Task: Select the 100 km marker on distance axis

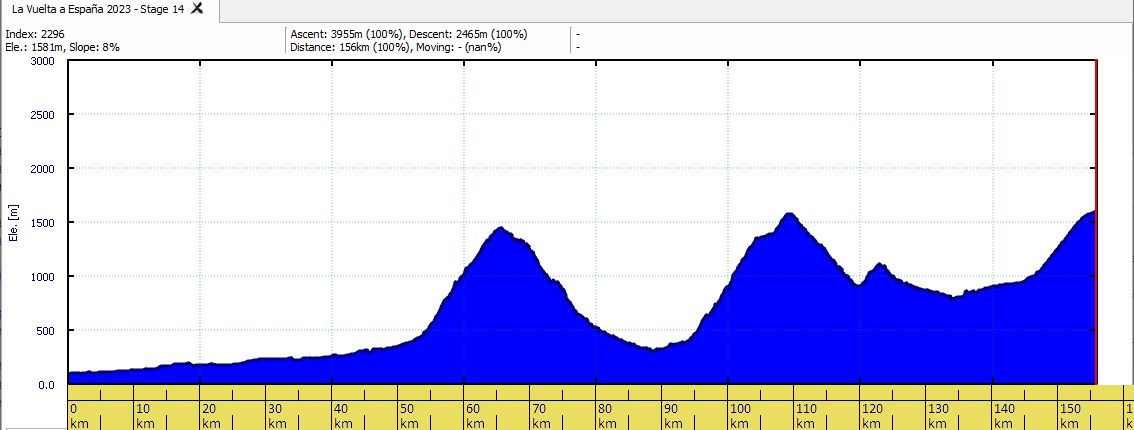Action: 739,416
